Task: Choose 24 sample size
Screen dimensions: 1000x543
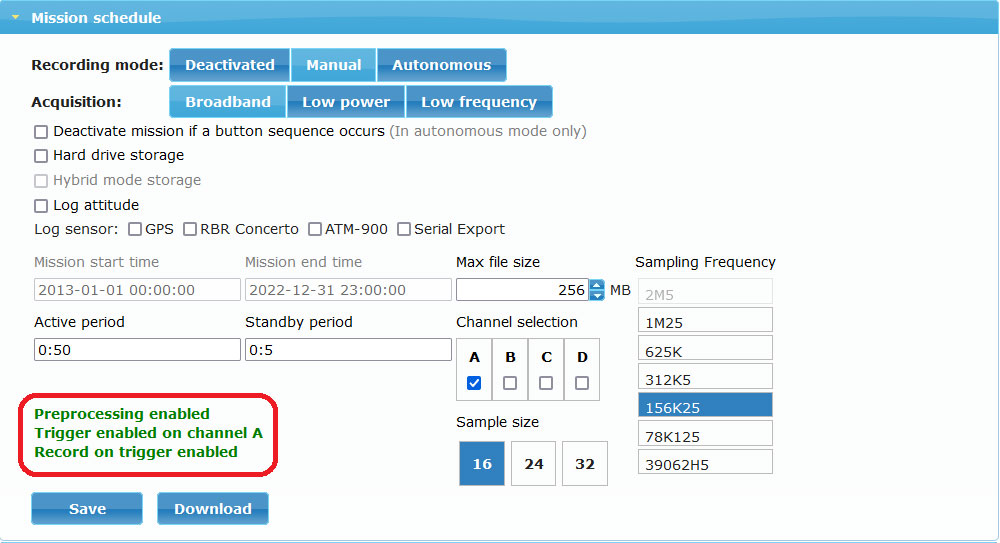Action: 533,464
